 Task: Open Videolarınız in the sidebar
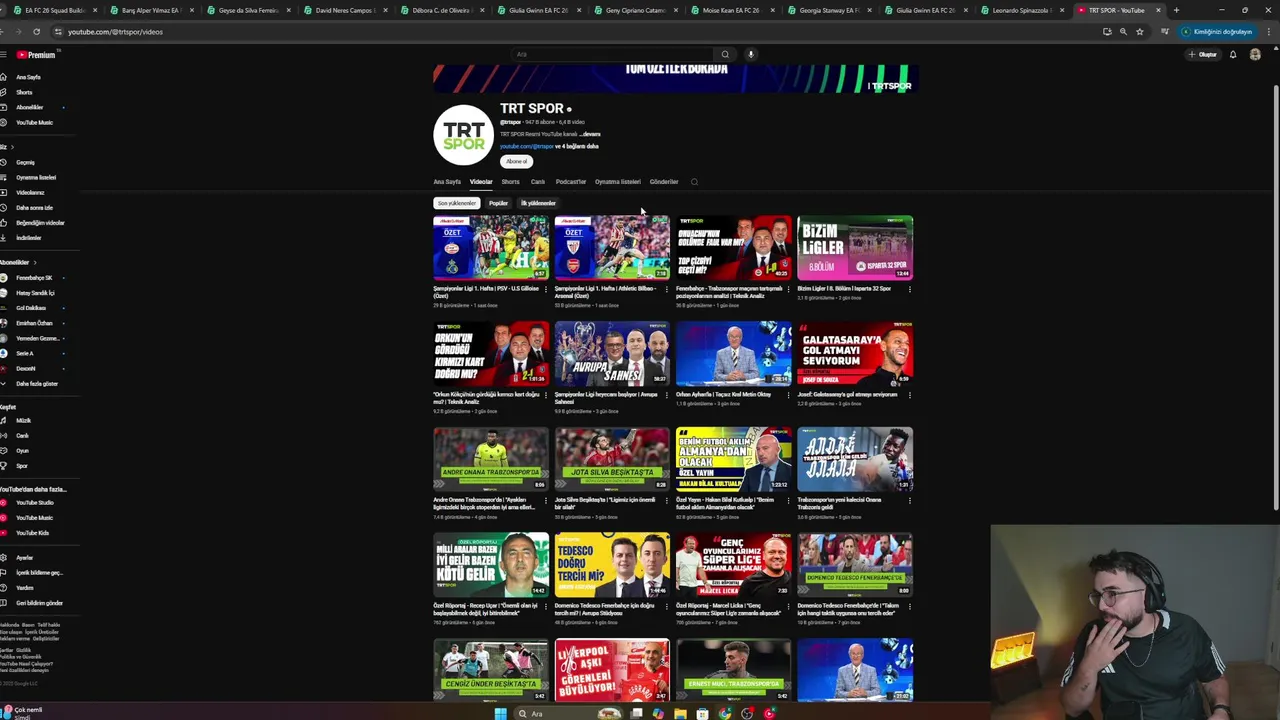tap(30, 192)
